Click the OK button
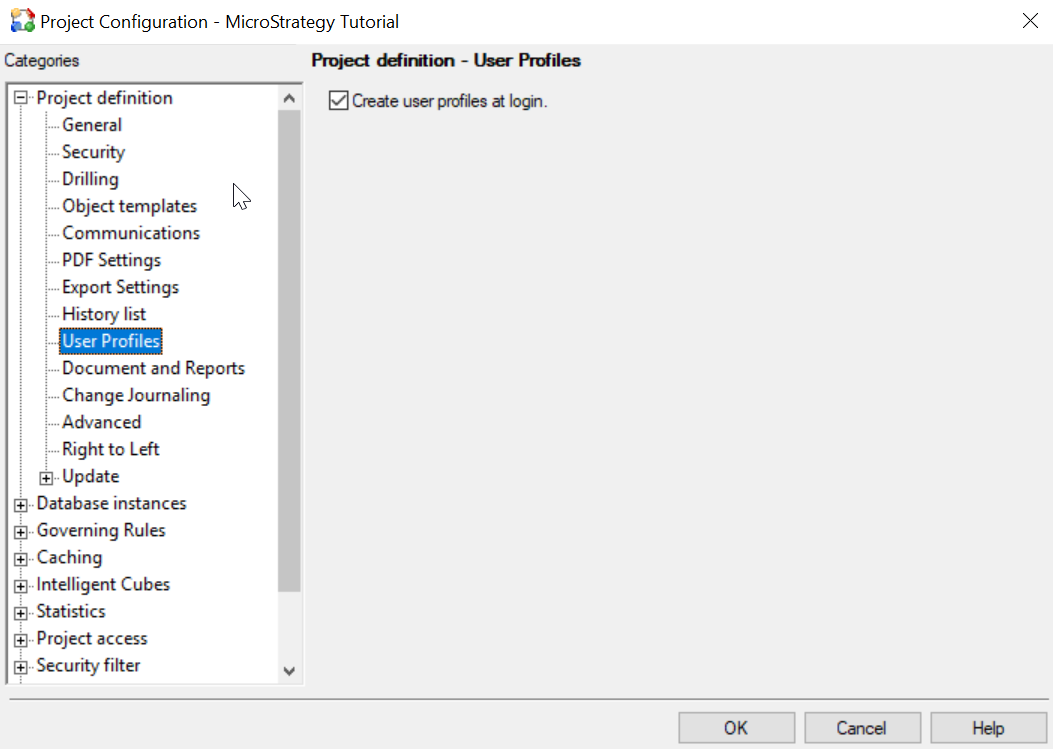The width and height of the screenshot is (1053, 749). point(736,727)
